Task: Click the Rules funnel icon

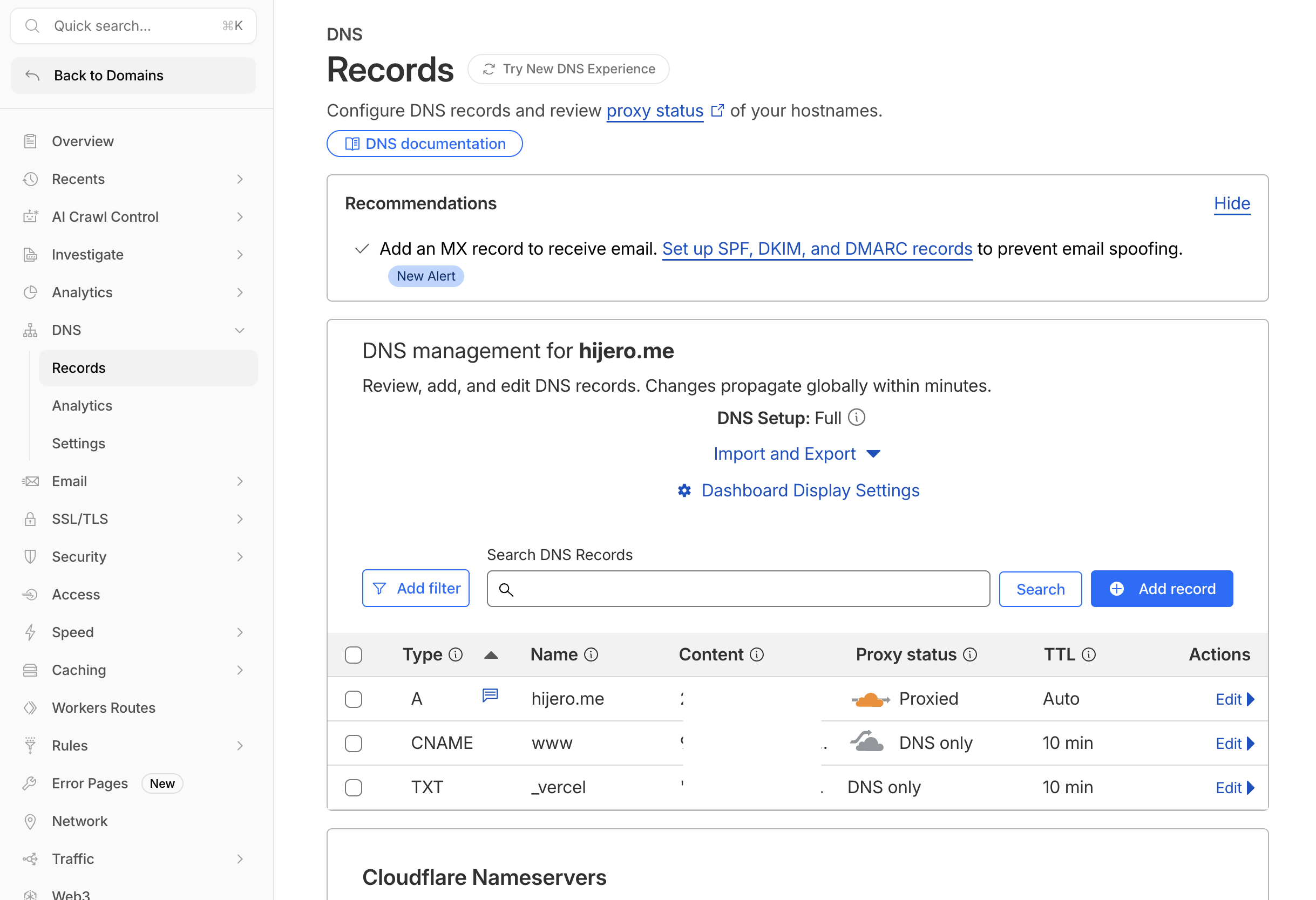Action: click(x=31, y=746)
